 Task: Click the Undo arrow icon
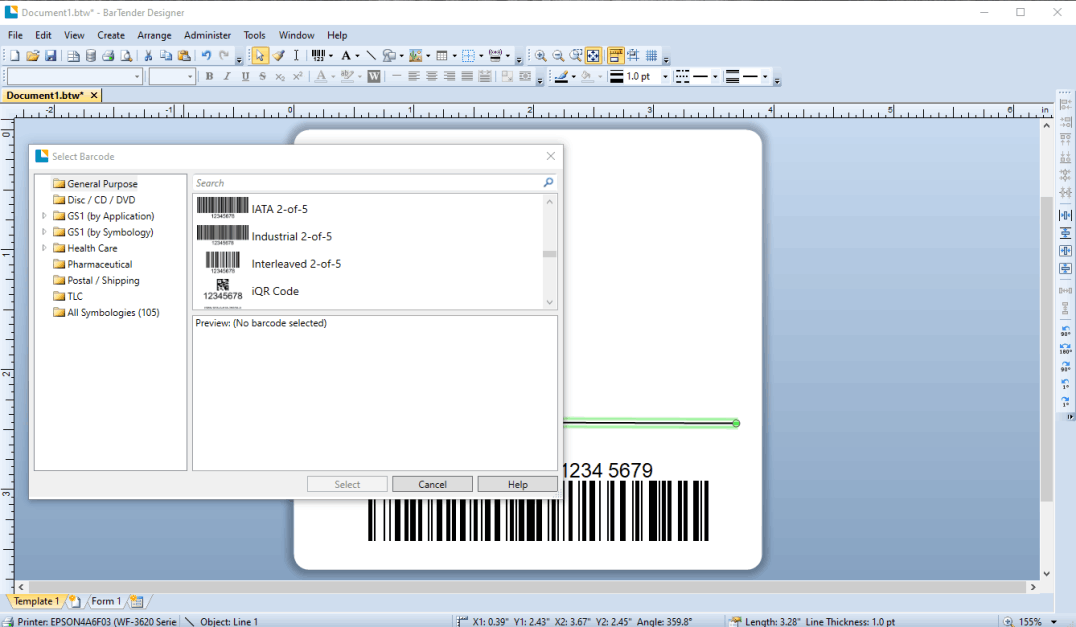(x=206, y=56)
